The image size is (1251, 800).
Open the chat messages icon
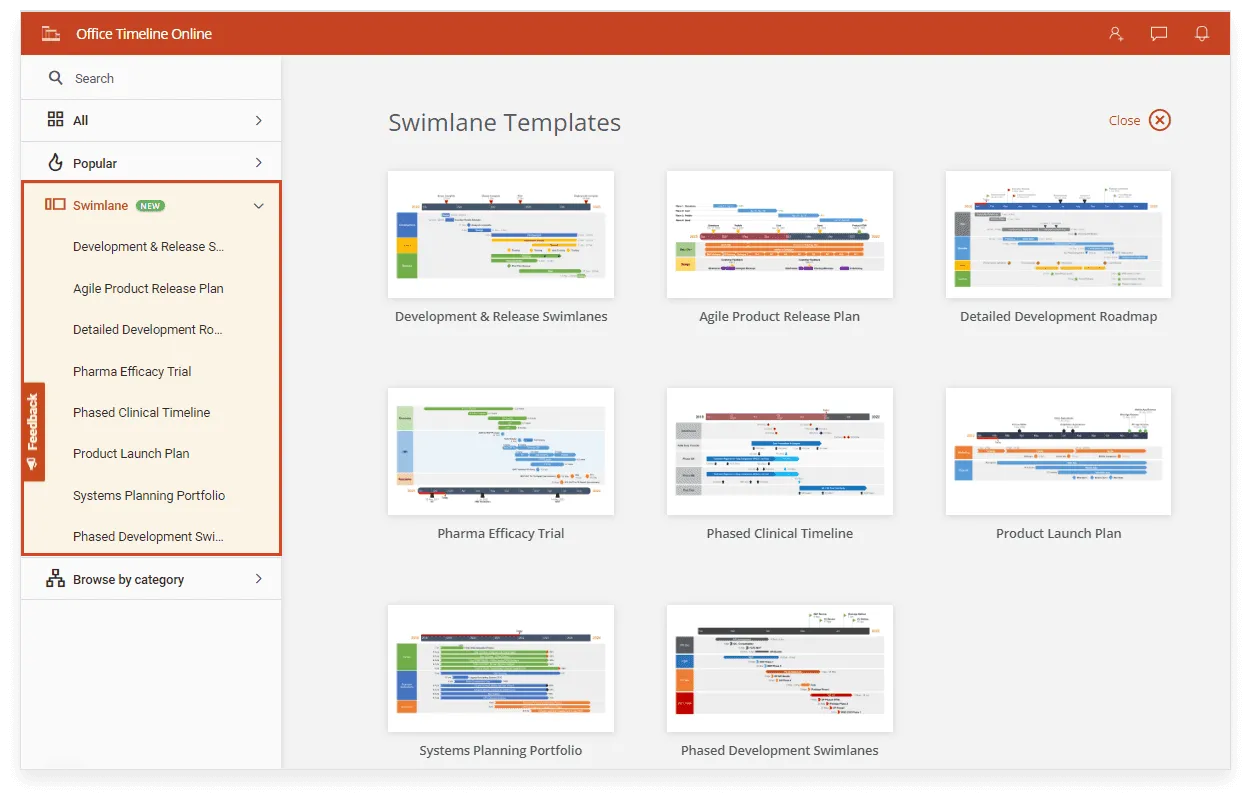click(1159, 34)
